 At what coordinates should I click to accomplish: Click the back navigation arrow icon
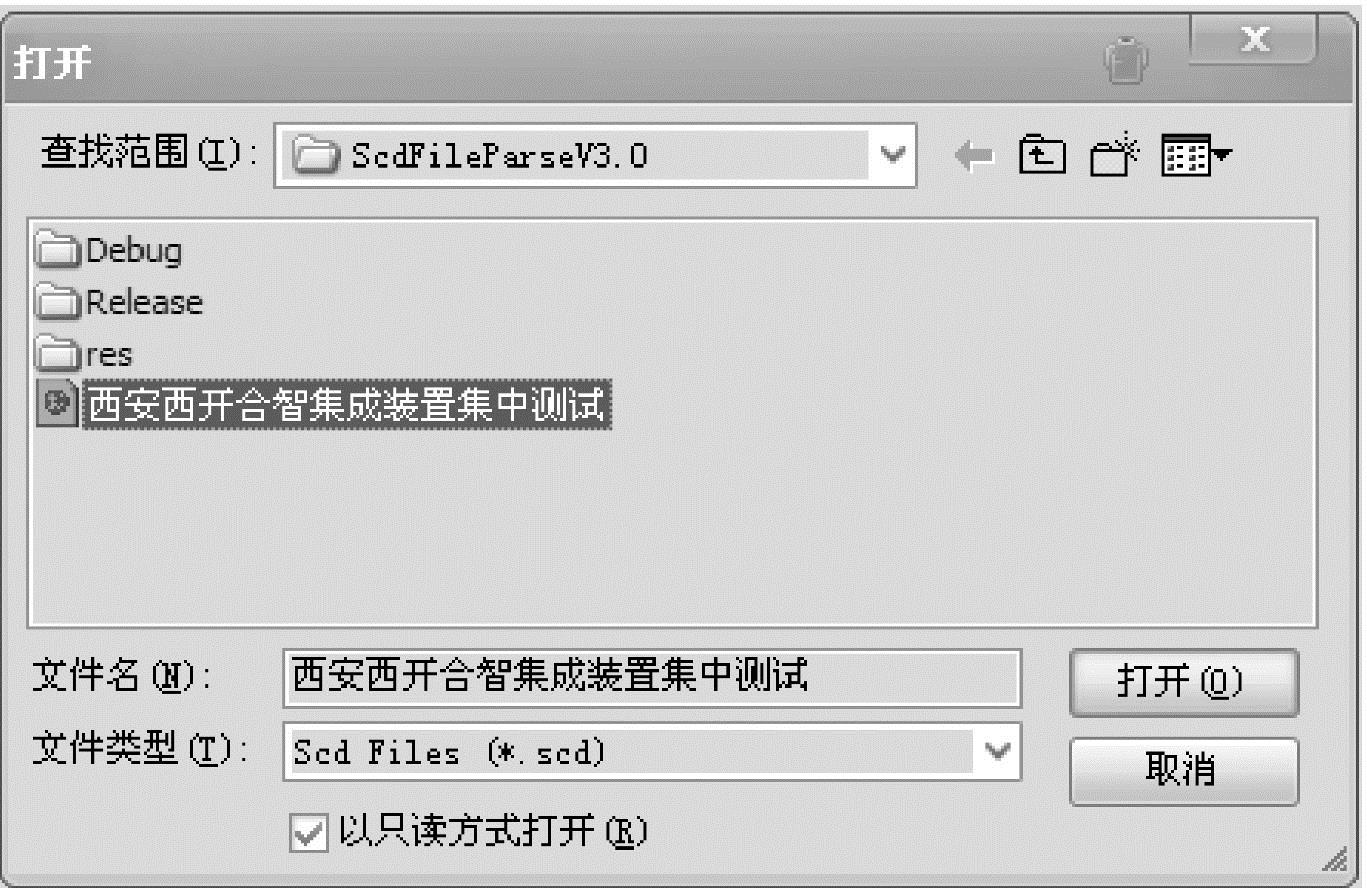click(x=976, y=155)
